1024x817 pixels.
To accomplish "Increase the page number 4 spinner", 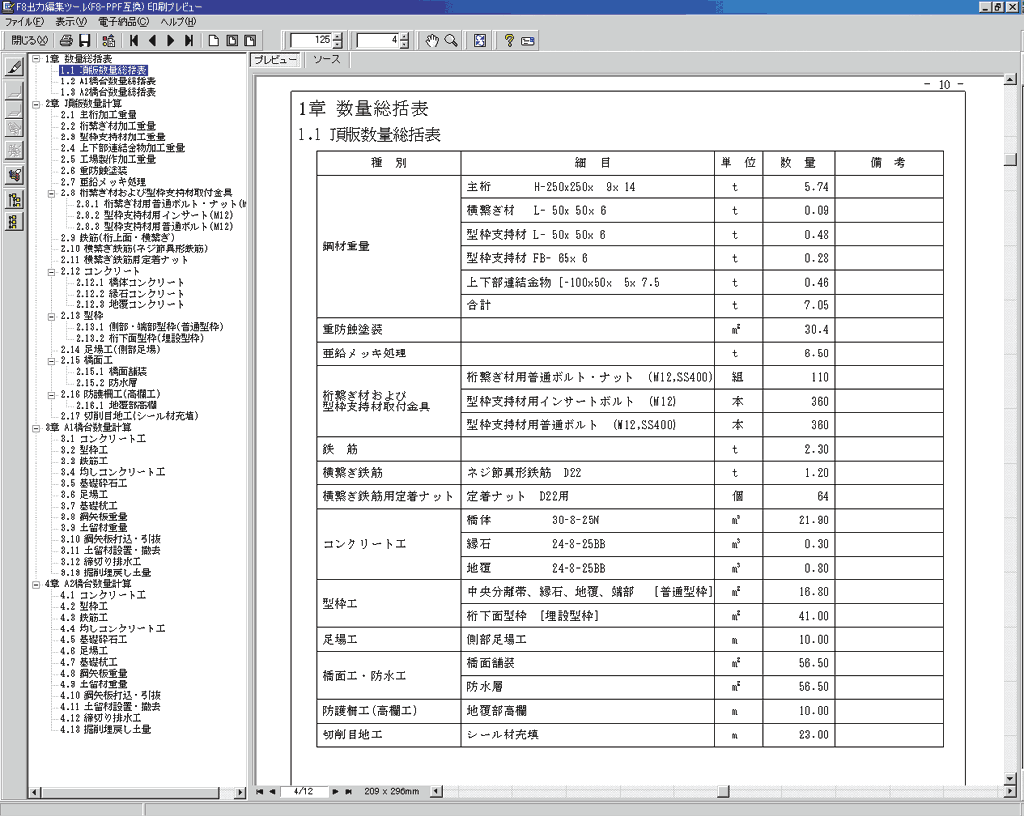I will [x=404, y=37].
